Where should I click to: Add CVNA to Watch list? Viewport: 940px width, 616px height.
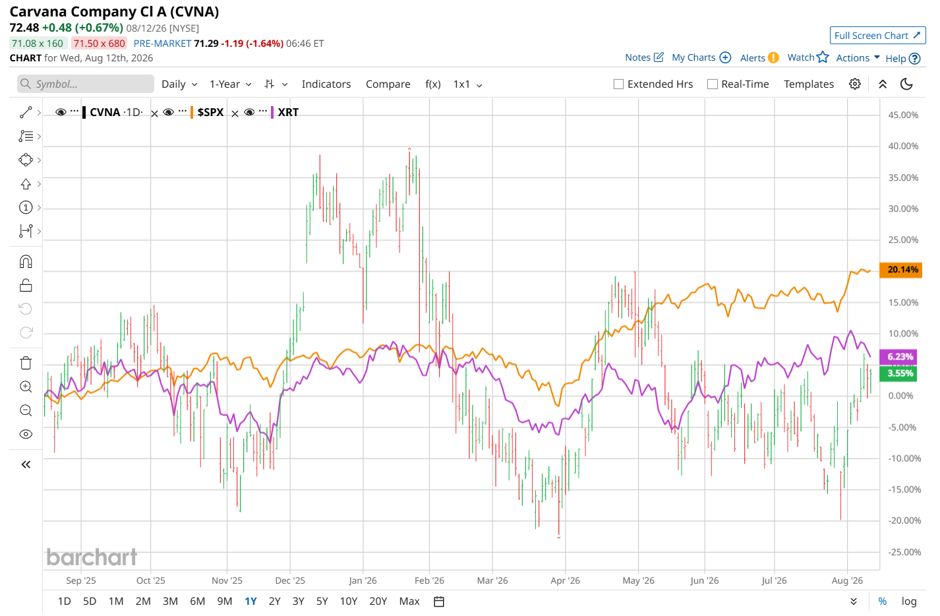(x=808, y=58)
